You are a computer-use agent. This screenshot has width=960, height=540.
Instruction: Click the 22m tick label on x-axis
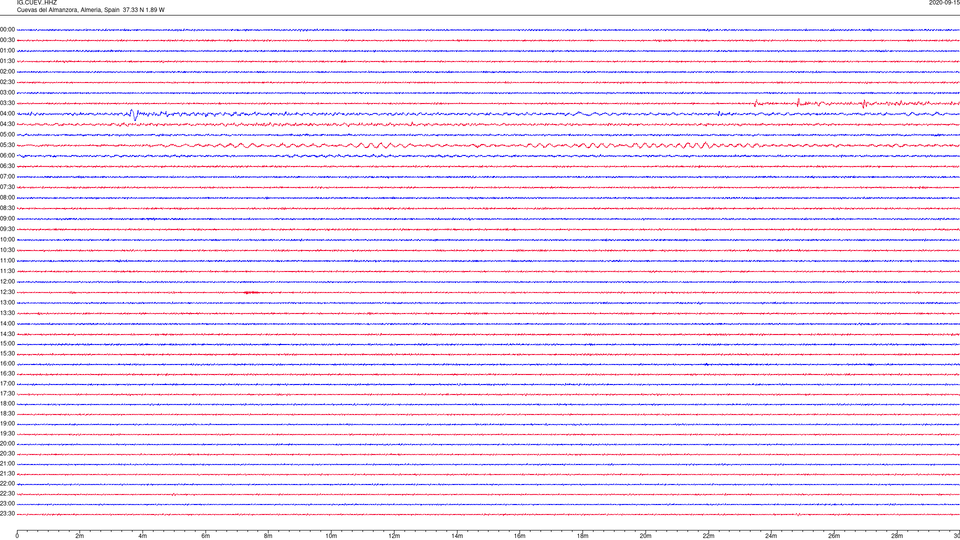point(708,536)
